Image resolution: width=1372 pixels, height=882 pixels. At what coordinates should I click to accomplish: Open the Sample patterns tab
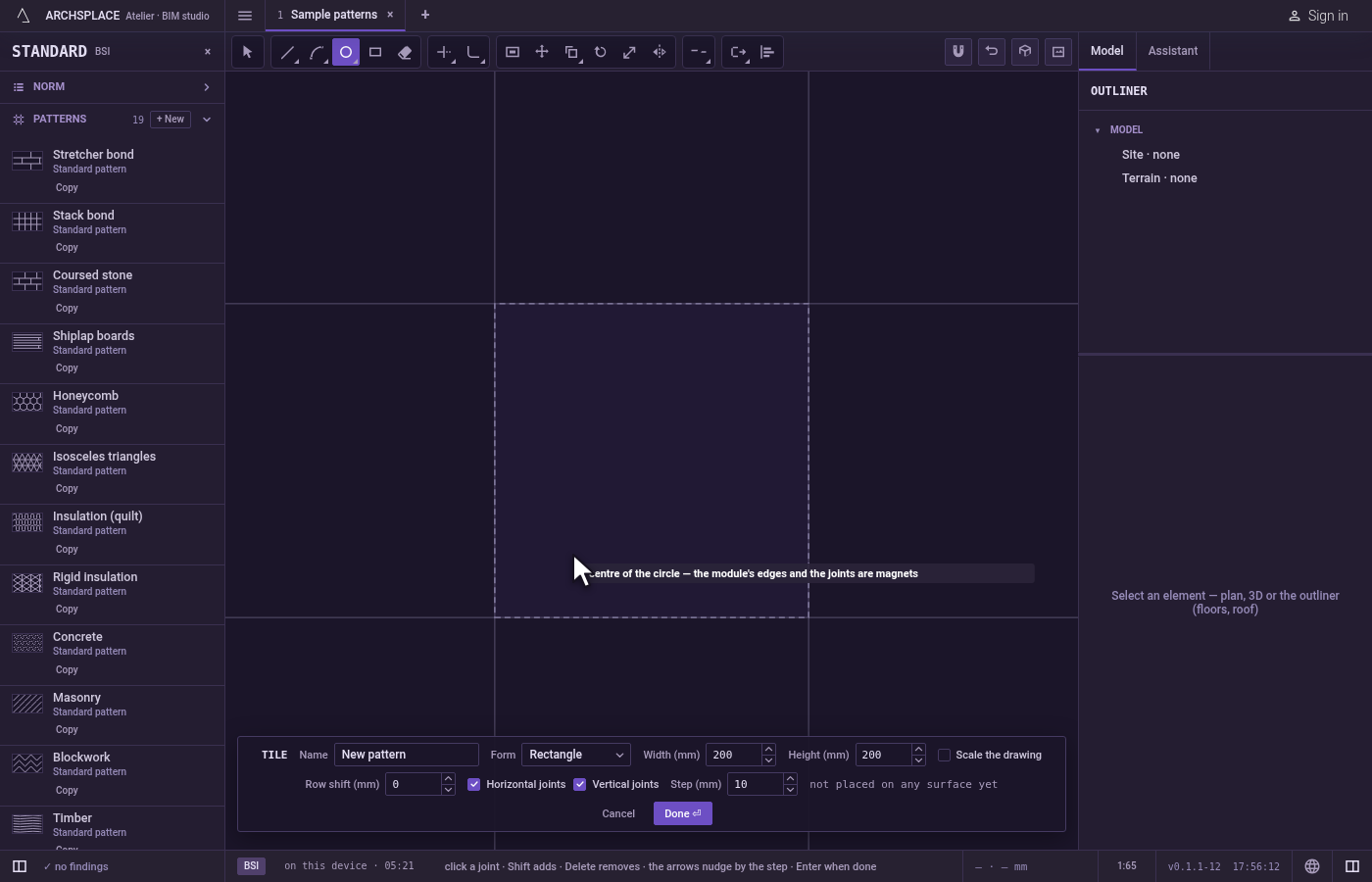pyautogui.click(x=334, y=15)
